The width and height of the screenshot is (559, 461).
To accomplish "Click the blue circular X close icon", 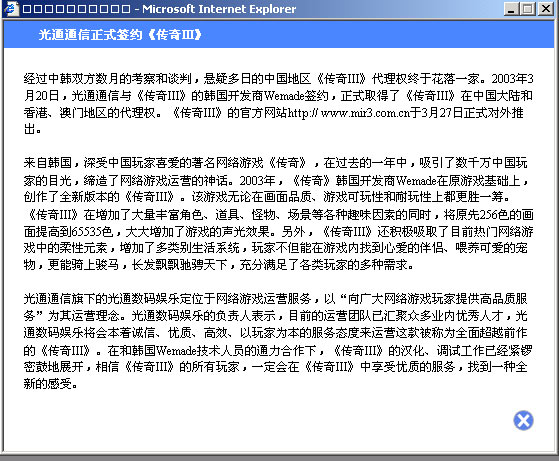I will 523,421.
